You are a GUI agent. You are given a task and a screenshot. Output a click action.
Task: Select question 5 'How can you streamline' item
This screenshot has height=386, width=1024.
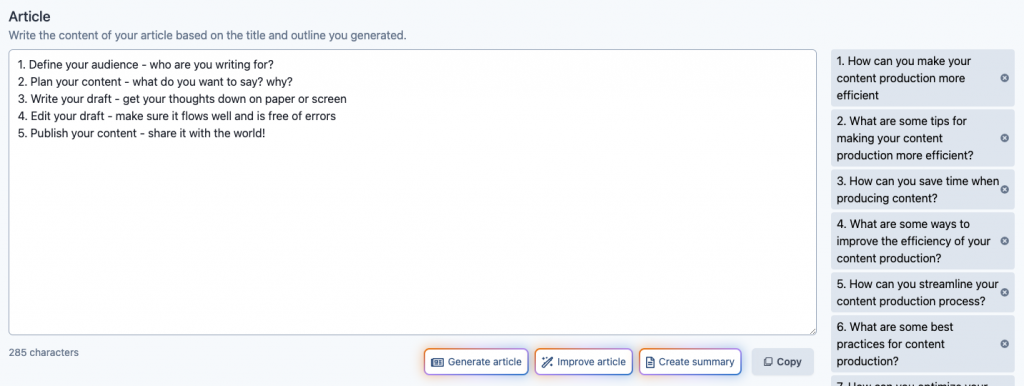point(916,293)
